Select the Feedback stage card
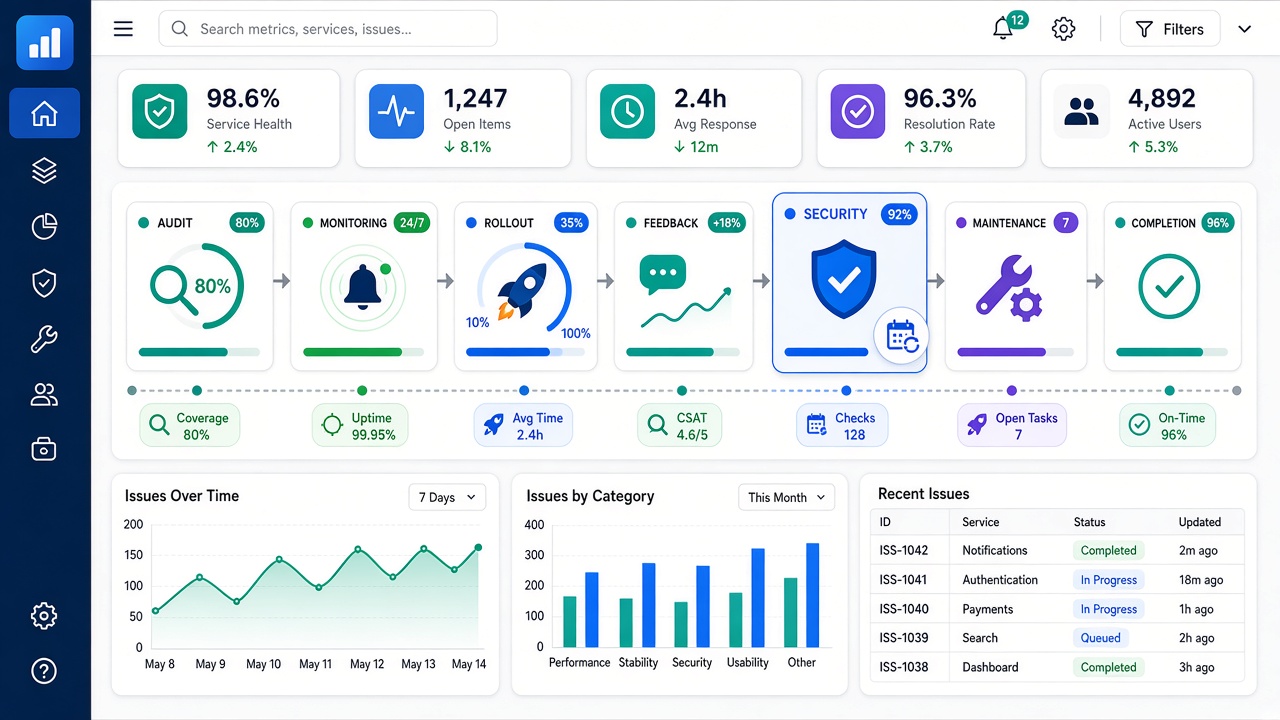 tap(684, 286)
